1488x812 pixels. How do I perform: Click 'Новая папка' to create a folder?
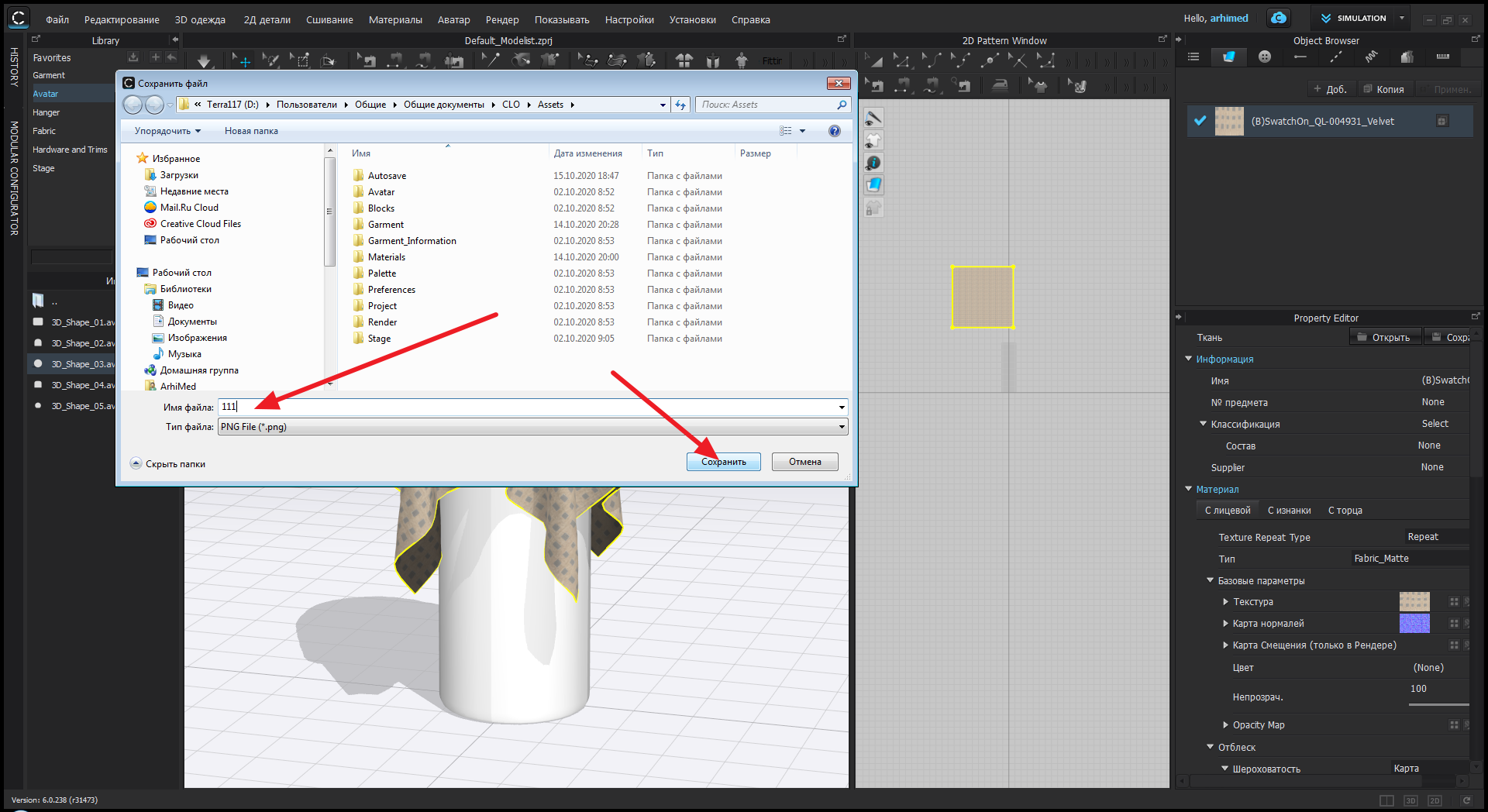pyautogui.click(x=251, y=131)
